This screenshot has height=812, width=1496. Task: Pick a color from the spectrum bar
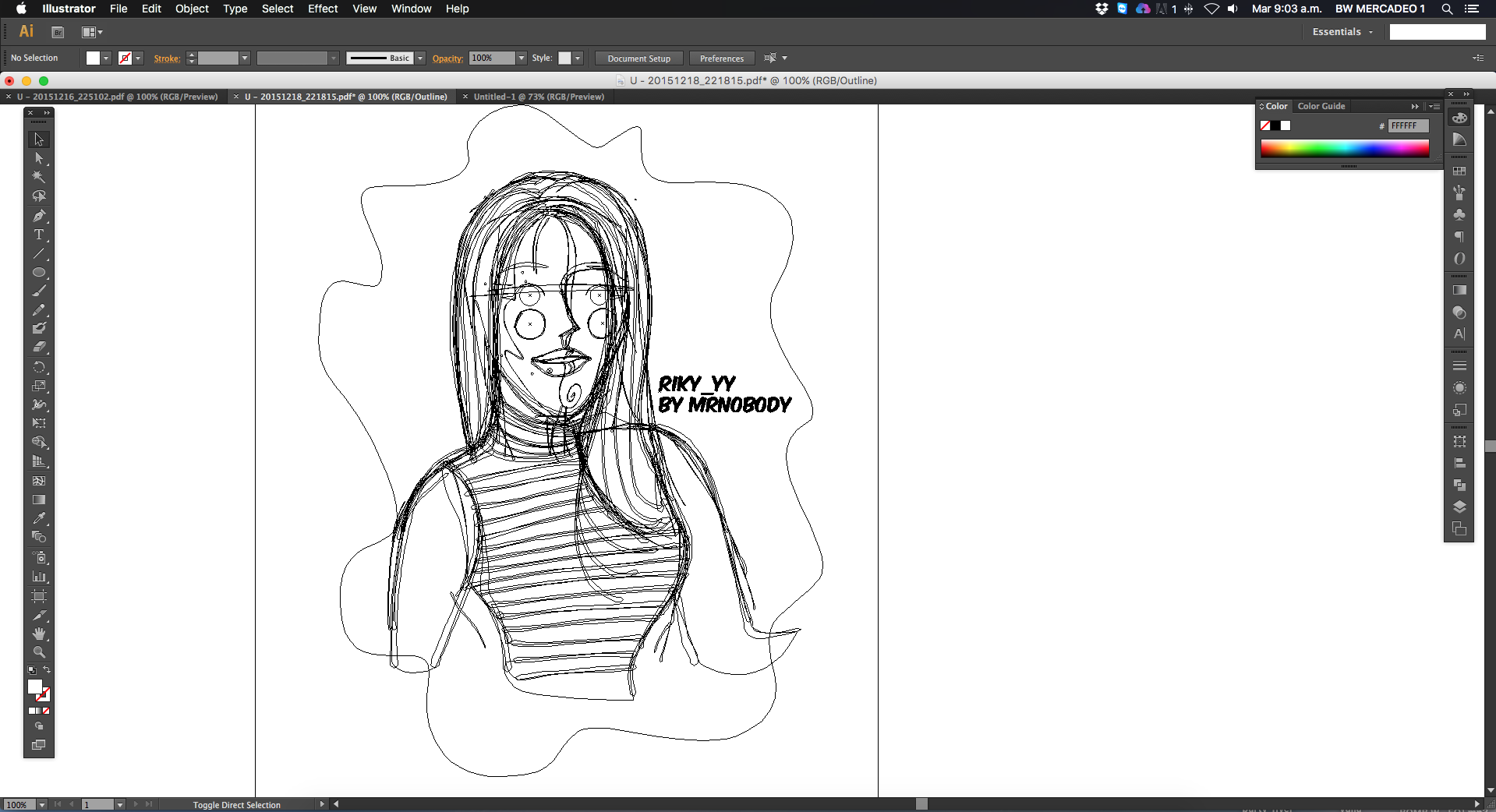(x=1344, y=148)
